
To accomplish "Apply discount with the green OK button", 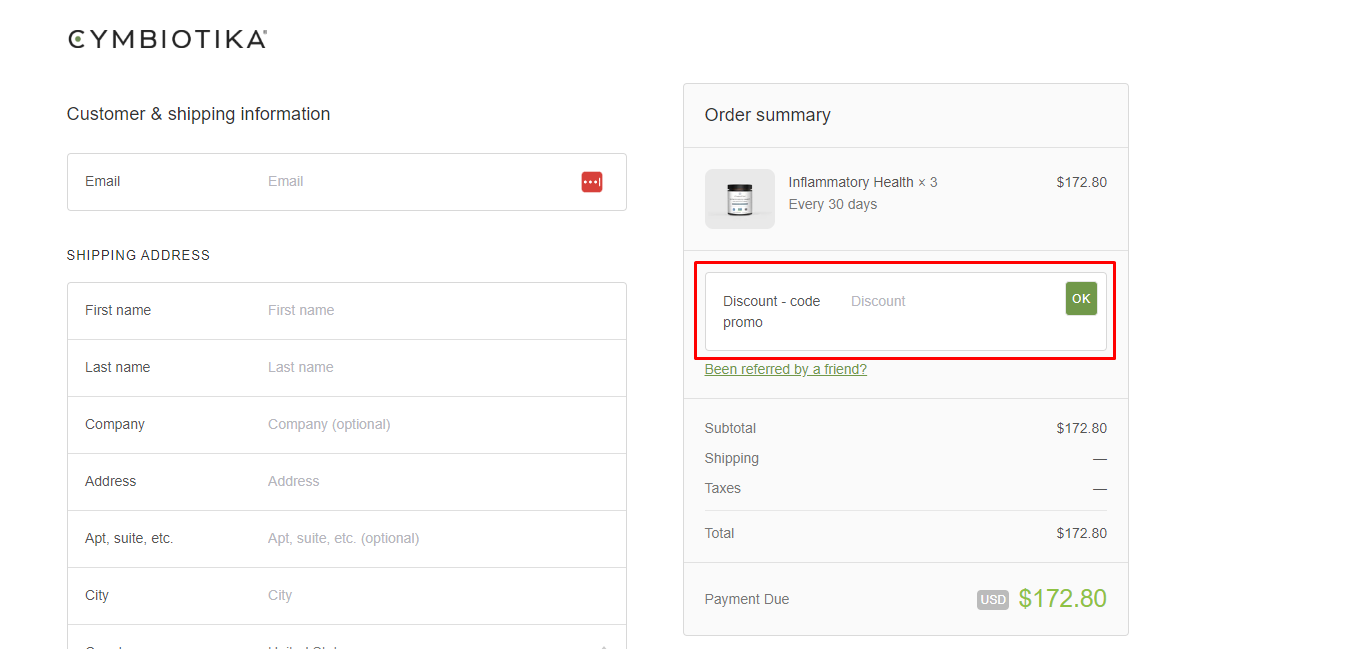I will click(x=1081, y=299).
